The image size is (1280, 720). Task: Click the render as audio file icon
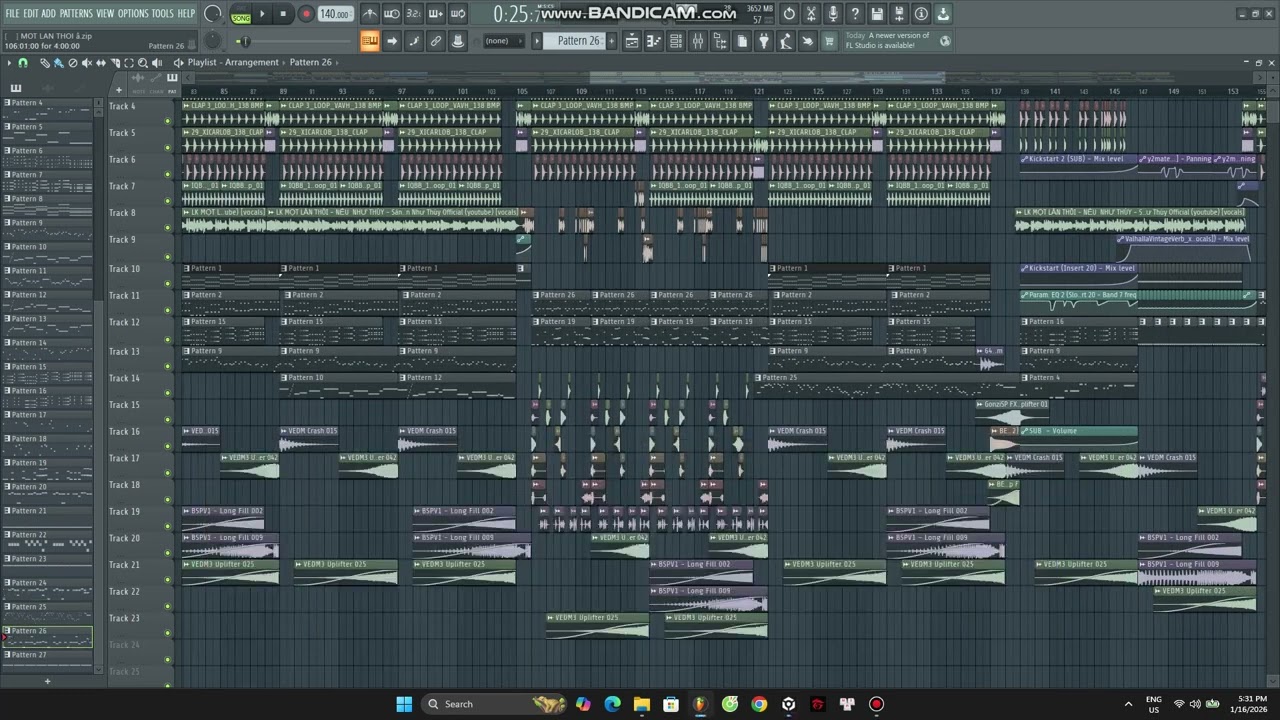[899, 14]
